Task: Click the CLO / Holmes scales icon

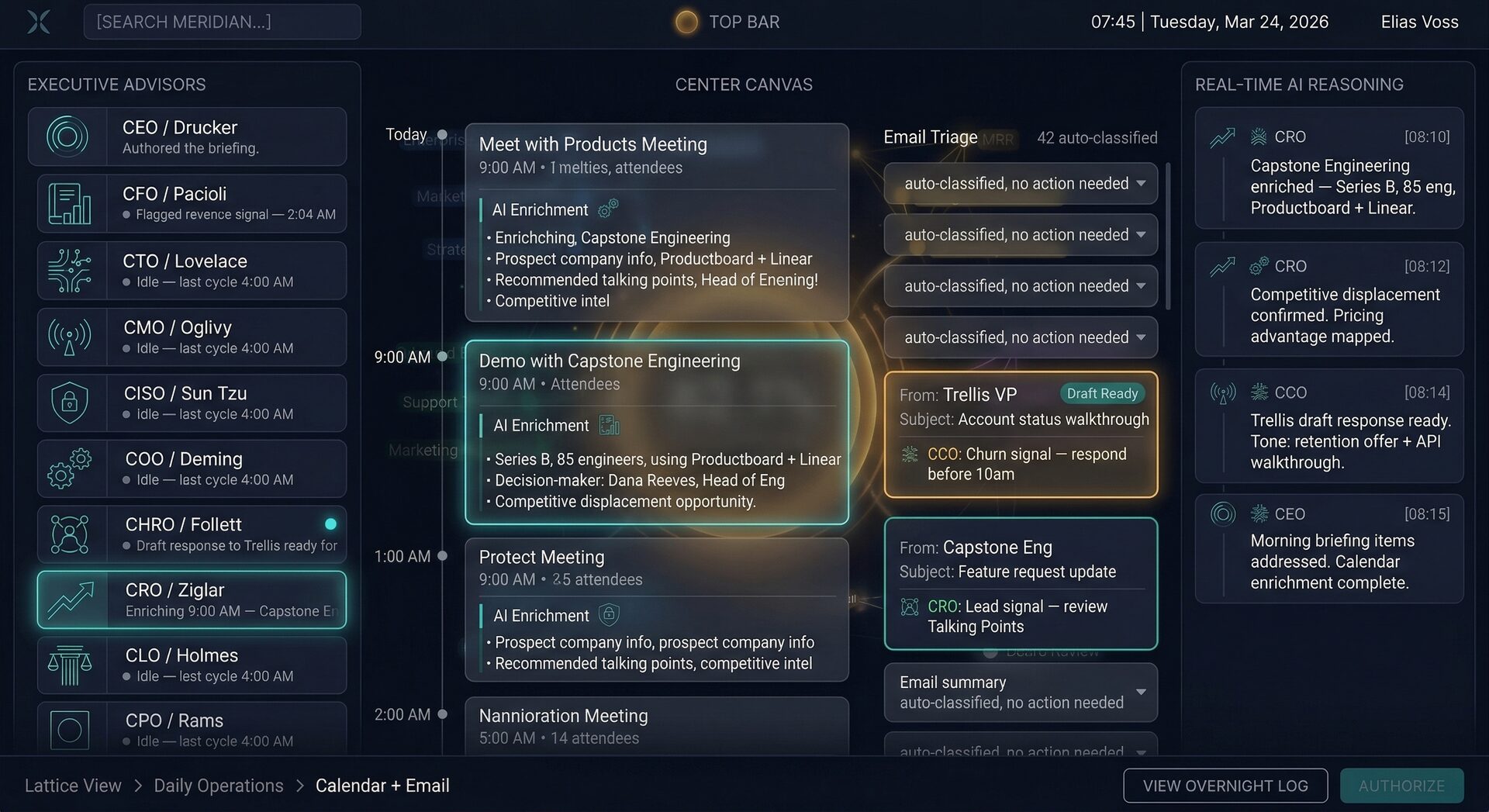Action: pos(69,665)
